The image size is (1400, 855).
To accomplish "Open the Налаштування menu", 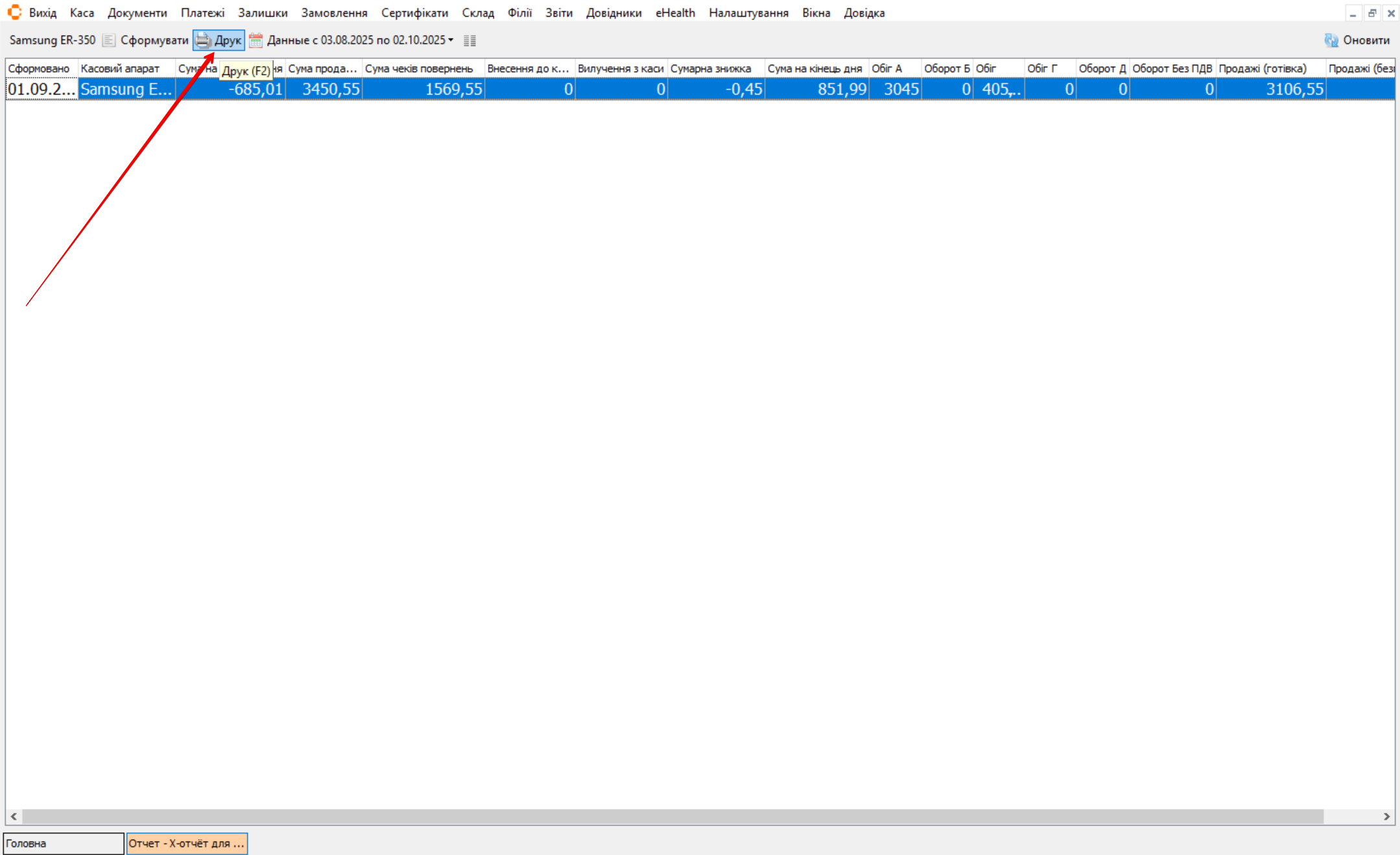I will (748, 13).
